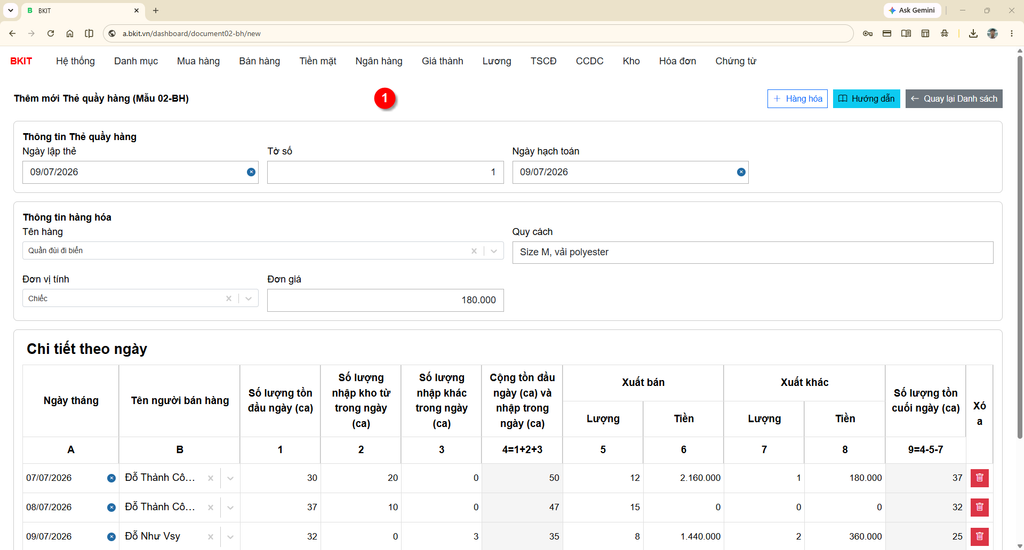Click the Ask Gemini button
The width and height of the screenshot is (1024, 550).
click(912, 10)
